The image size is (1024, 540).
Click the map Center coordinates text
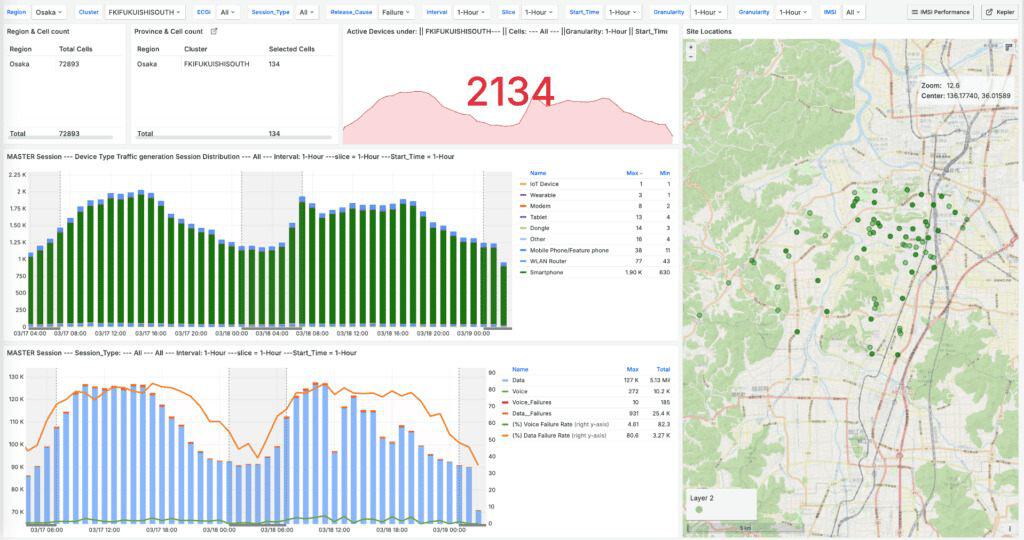965,96
